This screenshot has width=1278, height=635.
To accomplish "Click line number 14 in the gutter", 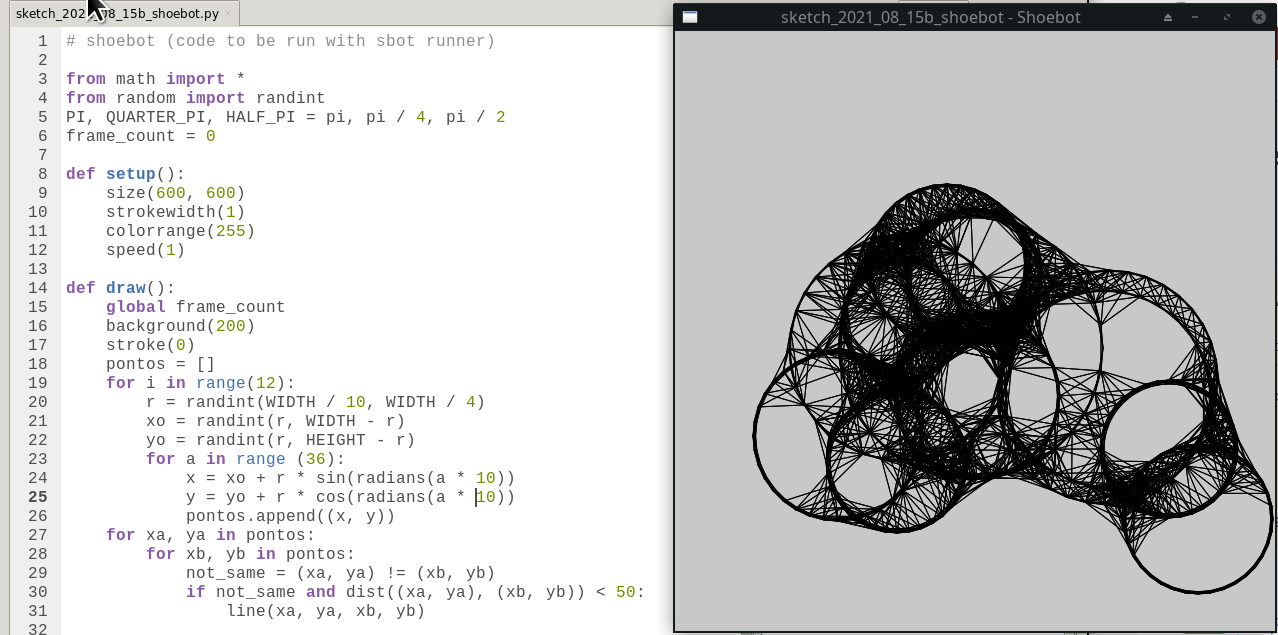I will click(x=37, y=288).
